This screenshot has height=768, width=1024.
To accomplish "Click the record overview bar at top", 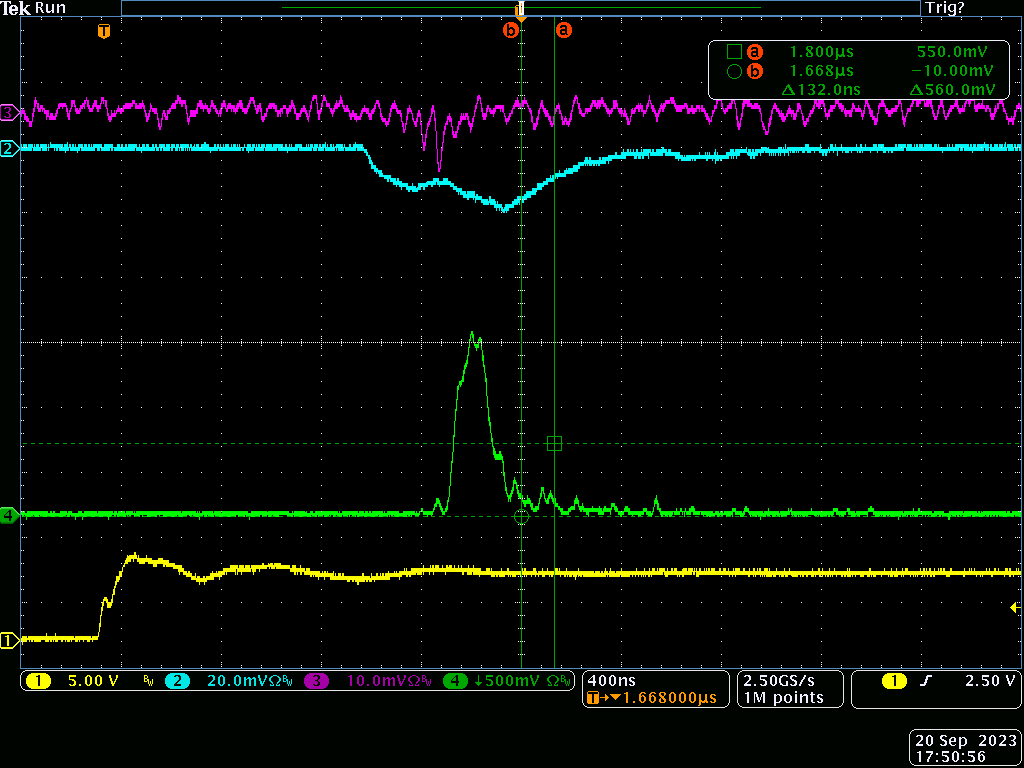I will (x=520, y=8).
